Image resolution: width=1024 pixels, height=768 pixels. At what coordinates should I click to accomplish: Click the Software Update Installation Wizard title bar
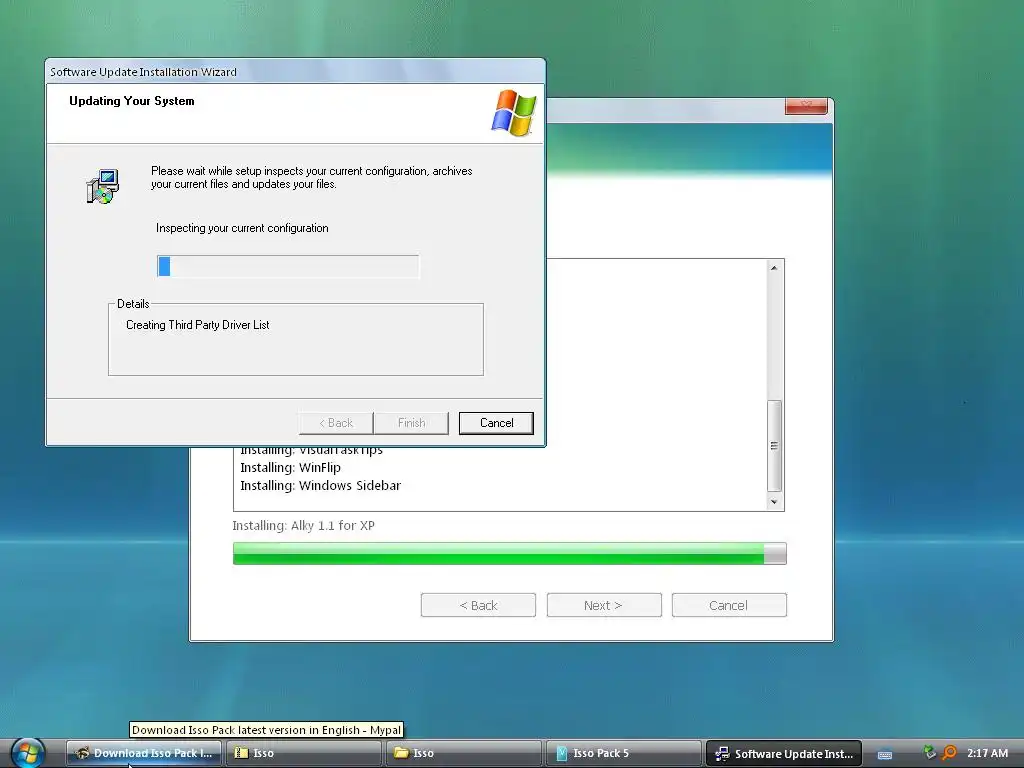point(295,71)
